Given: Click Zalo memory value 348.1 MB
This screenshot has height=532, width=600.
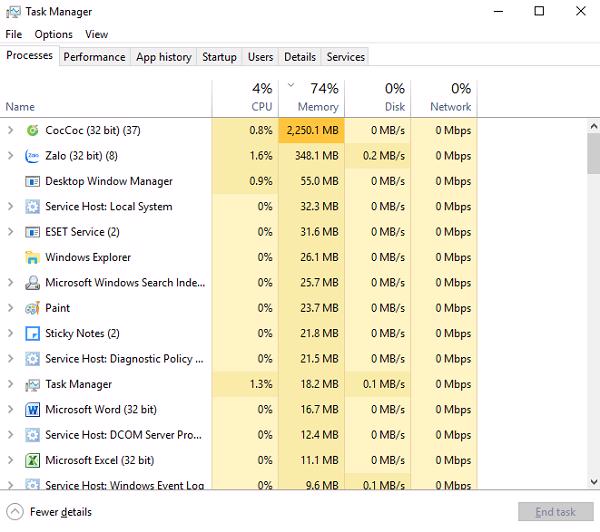Looking at the screenshot, I should [317, 156].
